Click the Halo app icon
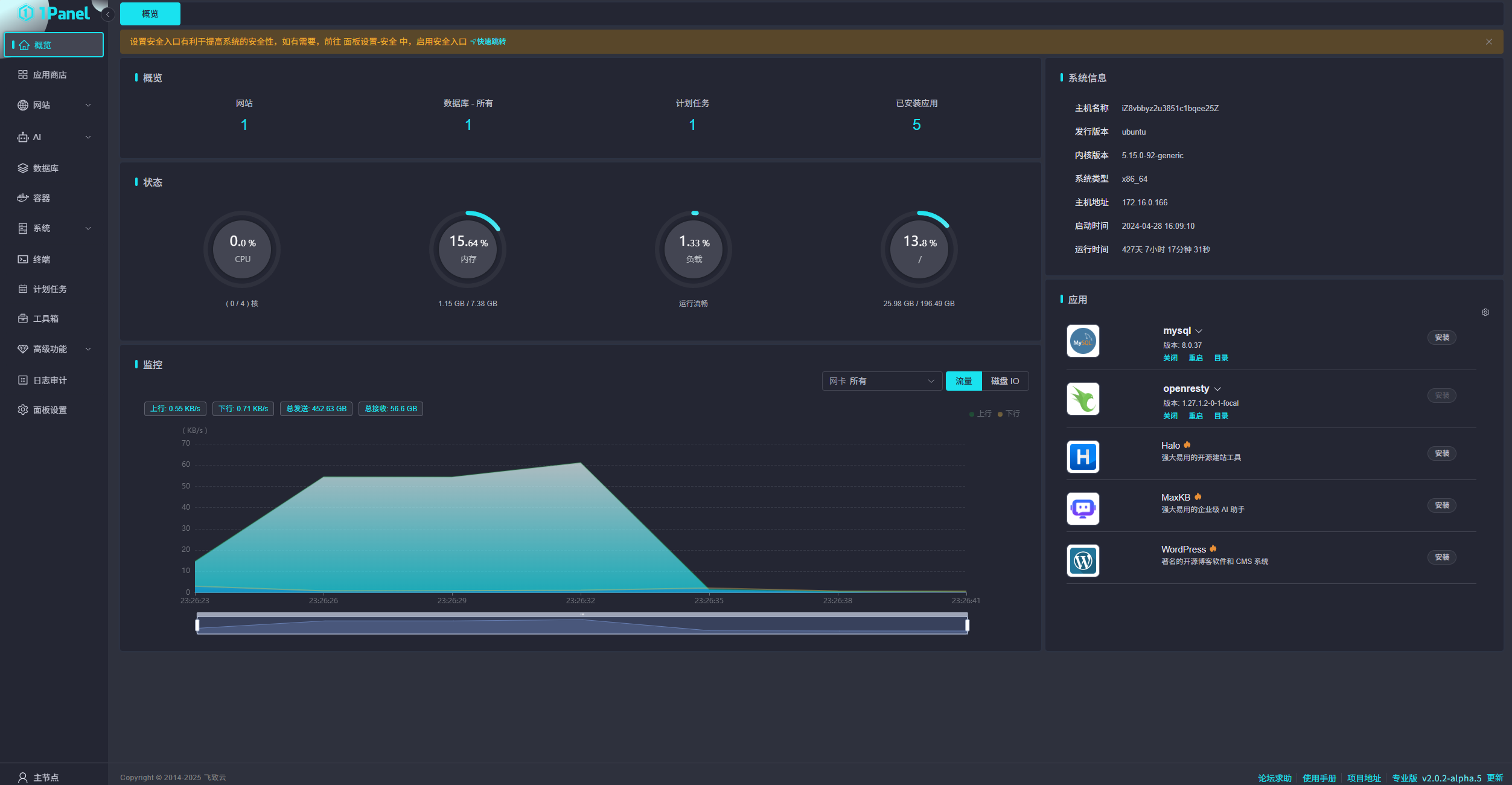Viewport: 1512px width, 785px height. pos(1083,457)
